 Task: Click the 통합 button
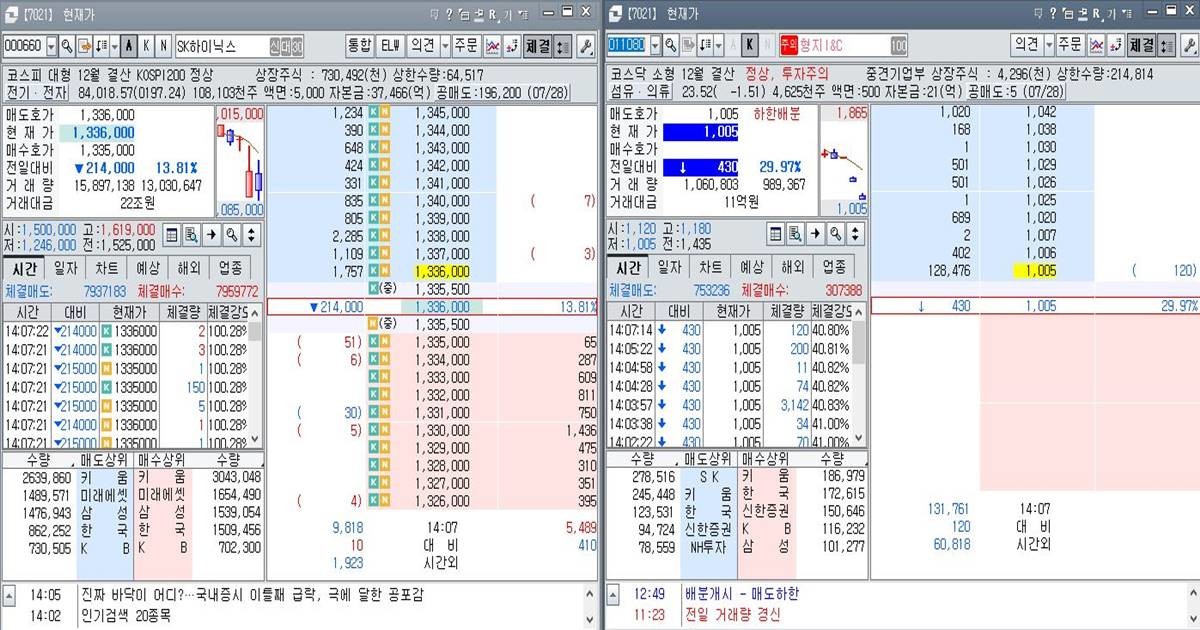(x=359, y=46)
